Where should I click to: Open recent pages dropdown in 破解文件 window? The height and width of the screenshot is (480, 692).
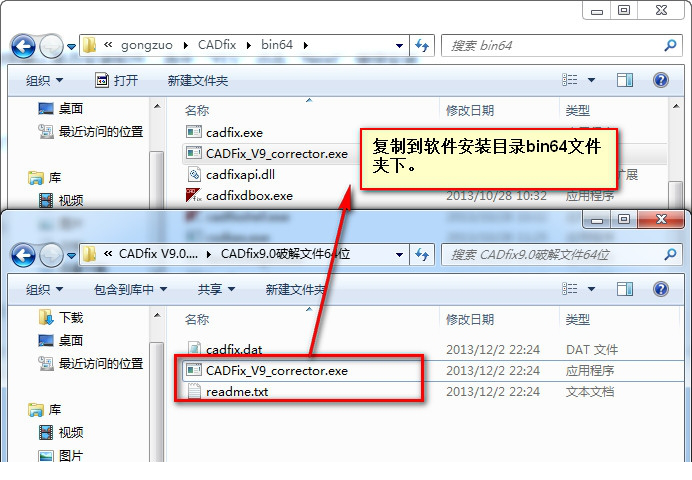(71, 255)
